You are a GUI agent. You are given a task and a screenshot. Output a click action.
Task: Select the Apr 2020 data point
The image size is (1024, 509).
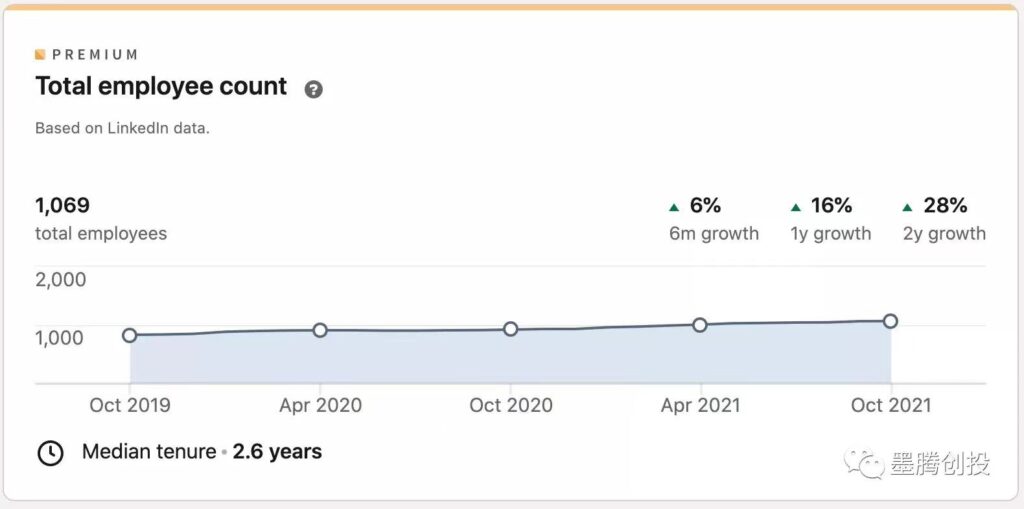point(320,330)
